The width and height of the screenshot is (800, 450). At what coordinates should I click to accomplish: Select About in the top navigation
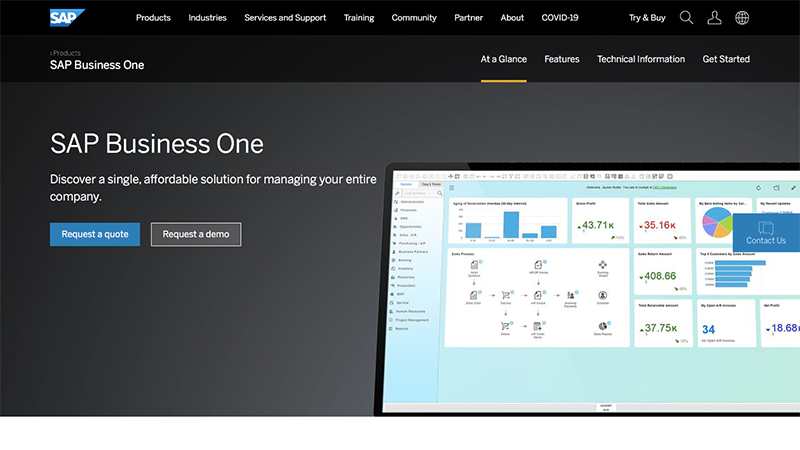tap(512, 18)
